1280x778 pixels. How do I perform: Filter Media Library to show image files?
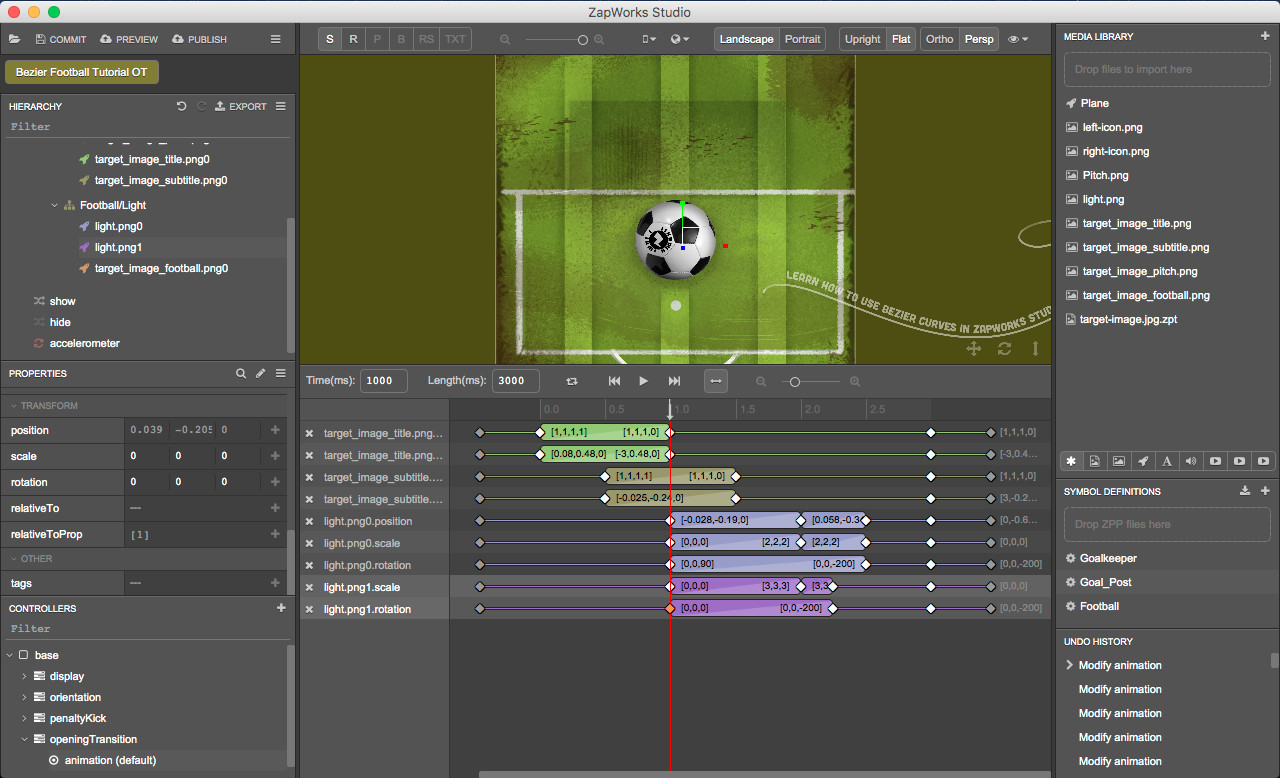click(1119, 461)
